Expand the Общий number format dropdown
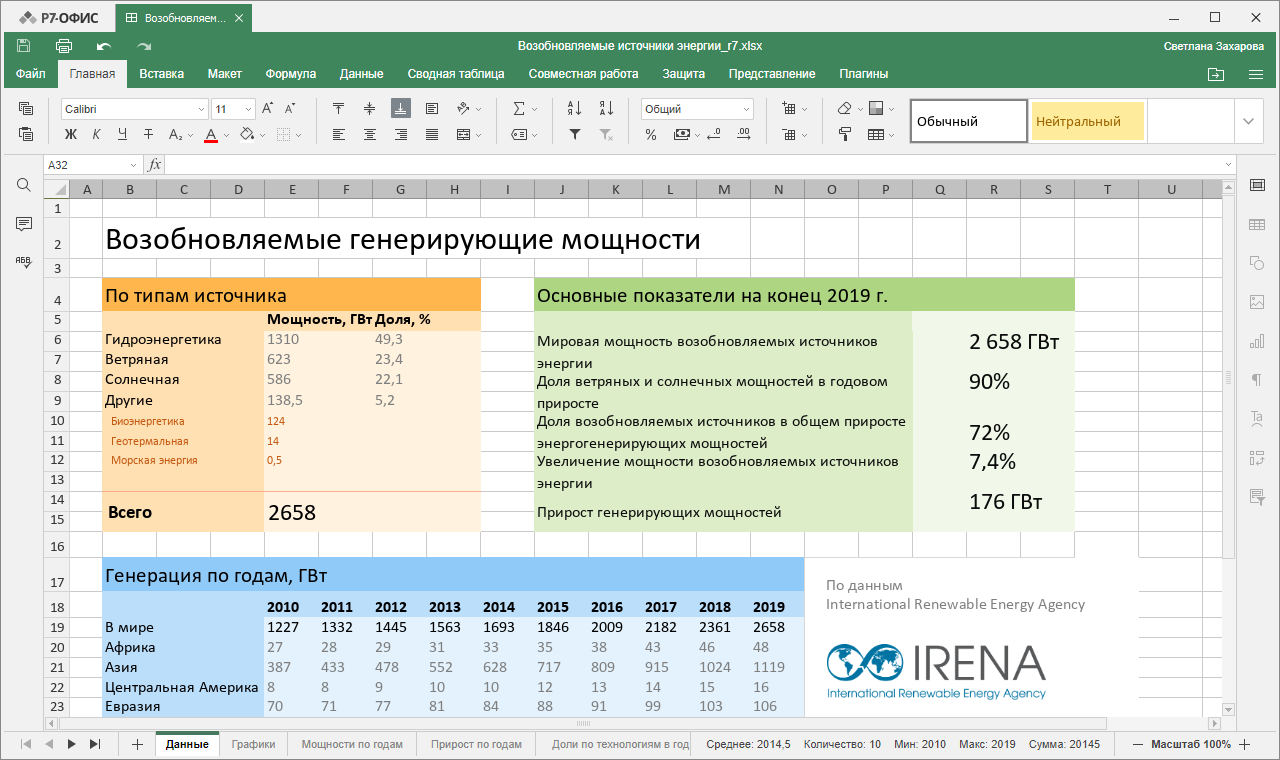 point(746,109)
